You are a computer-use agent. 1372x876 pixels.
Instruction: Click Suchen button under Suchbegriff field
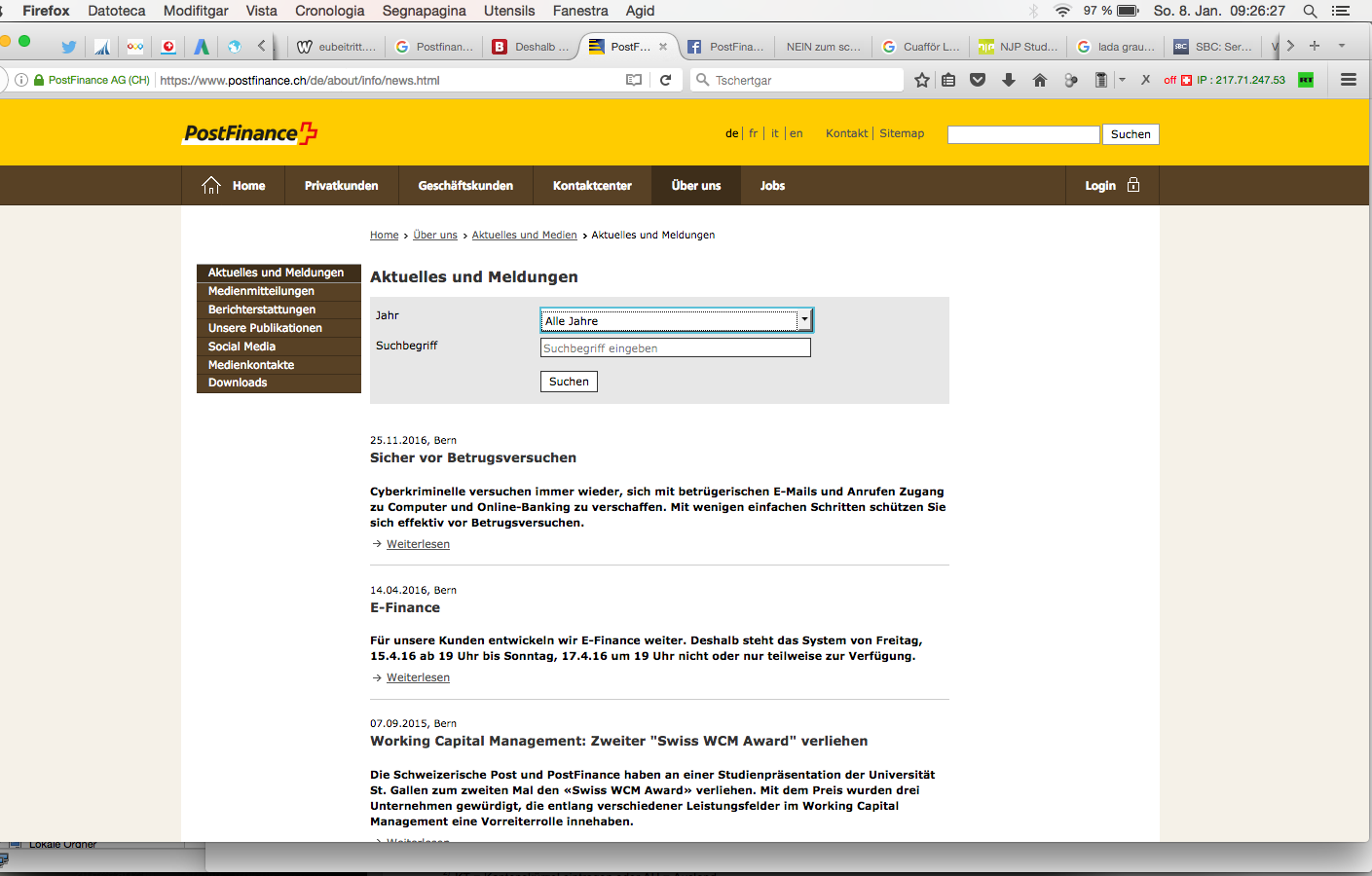coord(569,382)
